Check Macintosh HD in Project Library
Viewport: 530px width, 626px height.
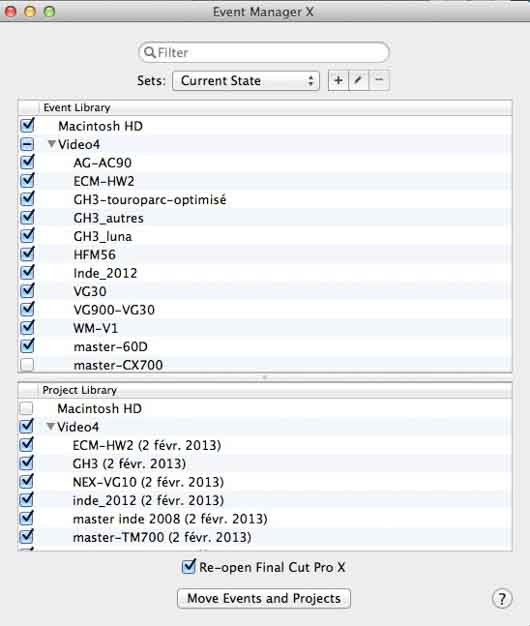[27, 408]
